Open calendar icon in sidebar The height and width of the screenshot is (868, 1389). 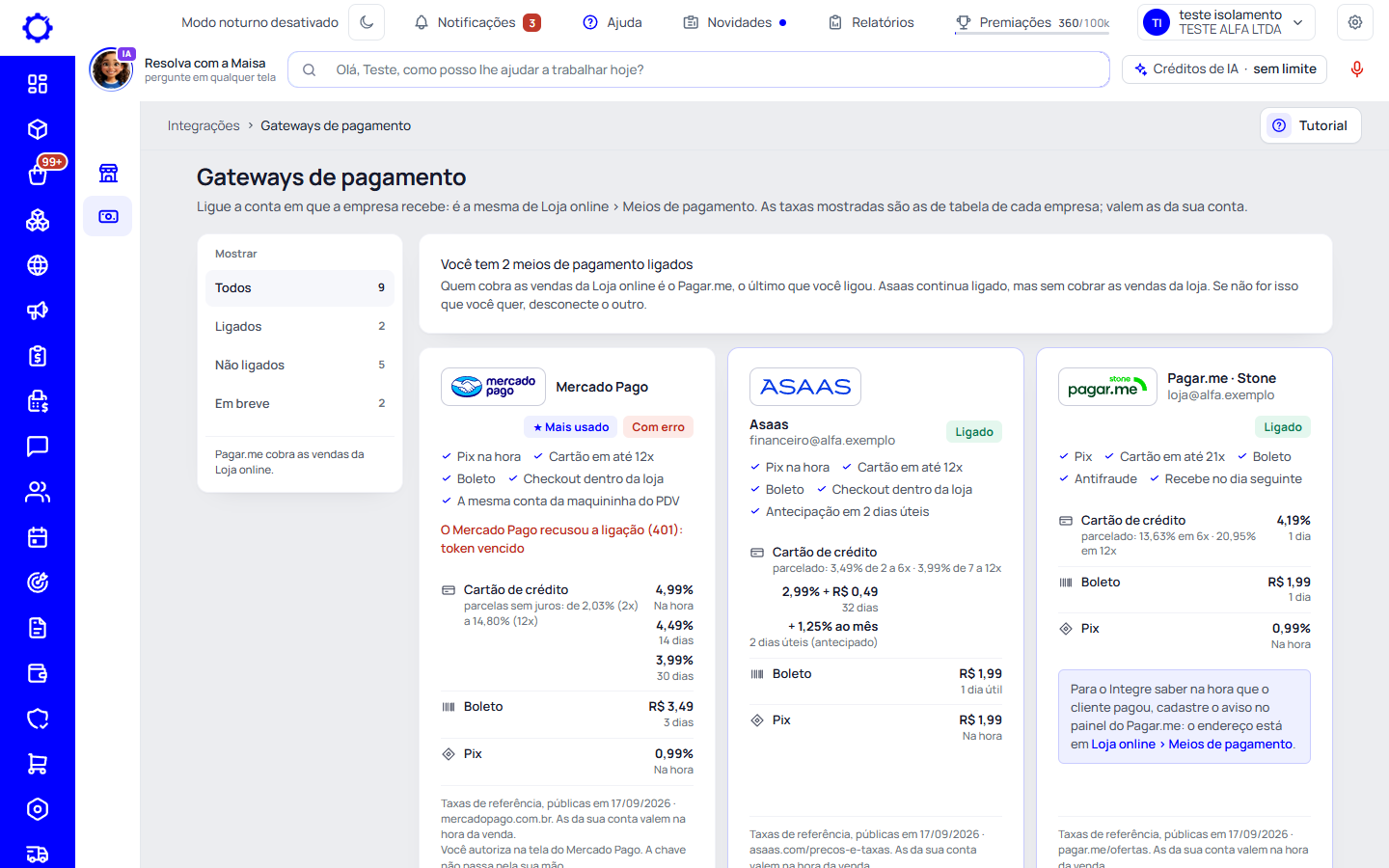click(x=38, y=537)
